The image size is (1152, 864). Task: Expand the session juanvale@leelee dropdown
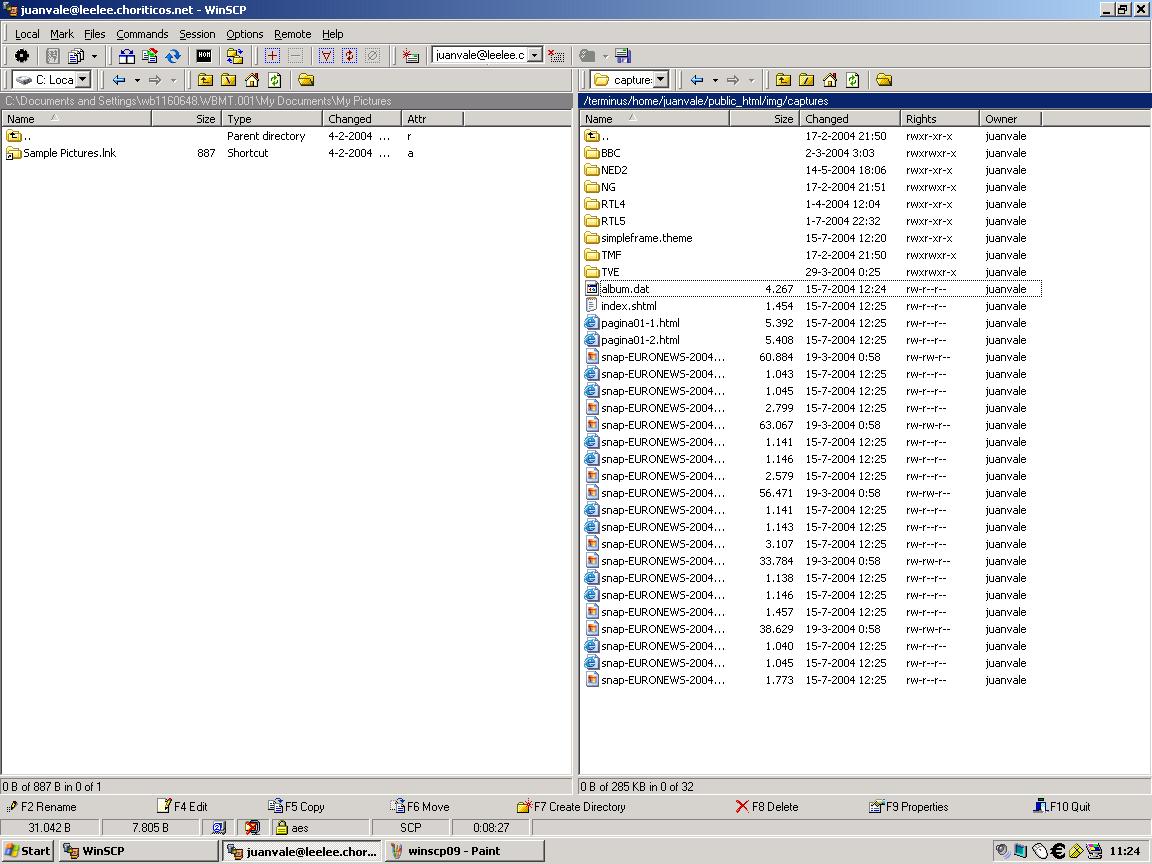click(x=535, y=55)
